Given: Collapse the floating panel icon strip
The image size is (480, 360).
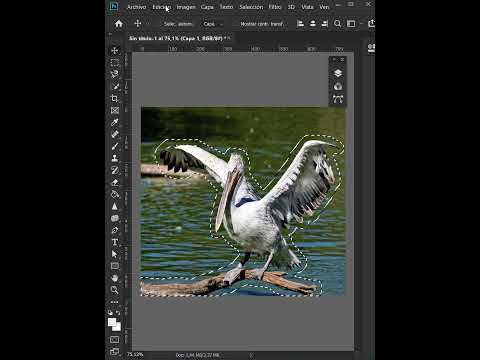Looking at the screenshot, I should pyautogui.click(x=334, y=60).
